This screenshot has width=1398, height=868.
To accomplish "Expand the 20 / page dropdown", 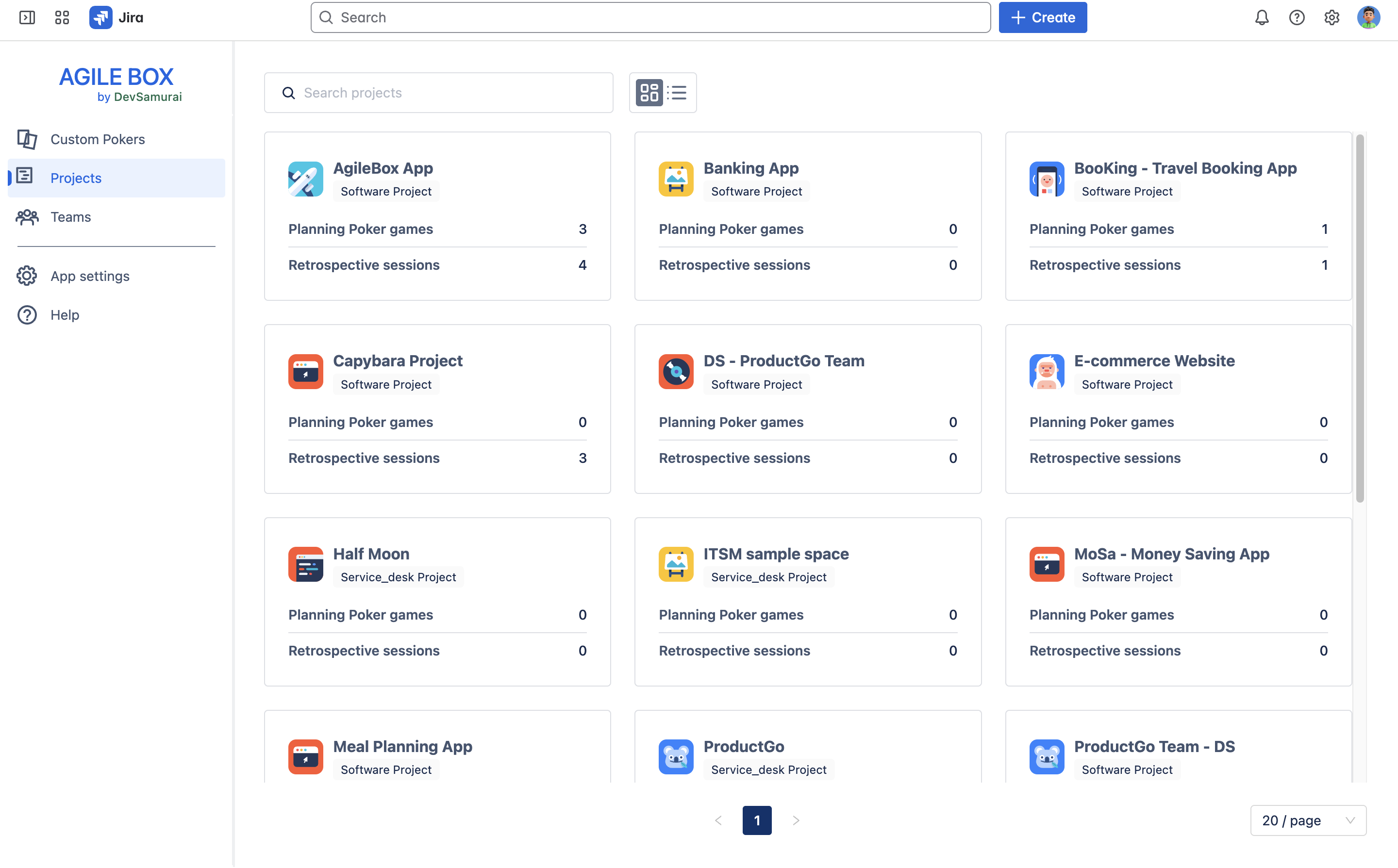I will pyautogui.click(x=1308, y=820).
